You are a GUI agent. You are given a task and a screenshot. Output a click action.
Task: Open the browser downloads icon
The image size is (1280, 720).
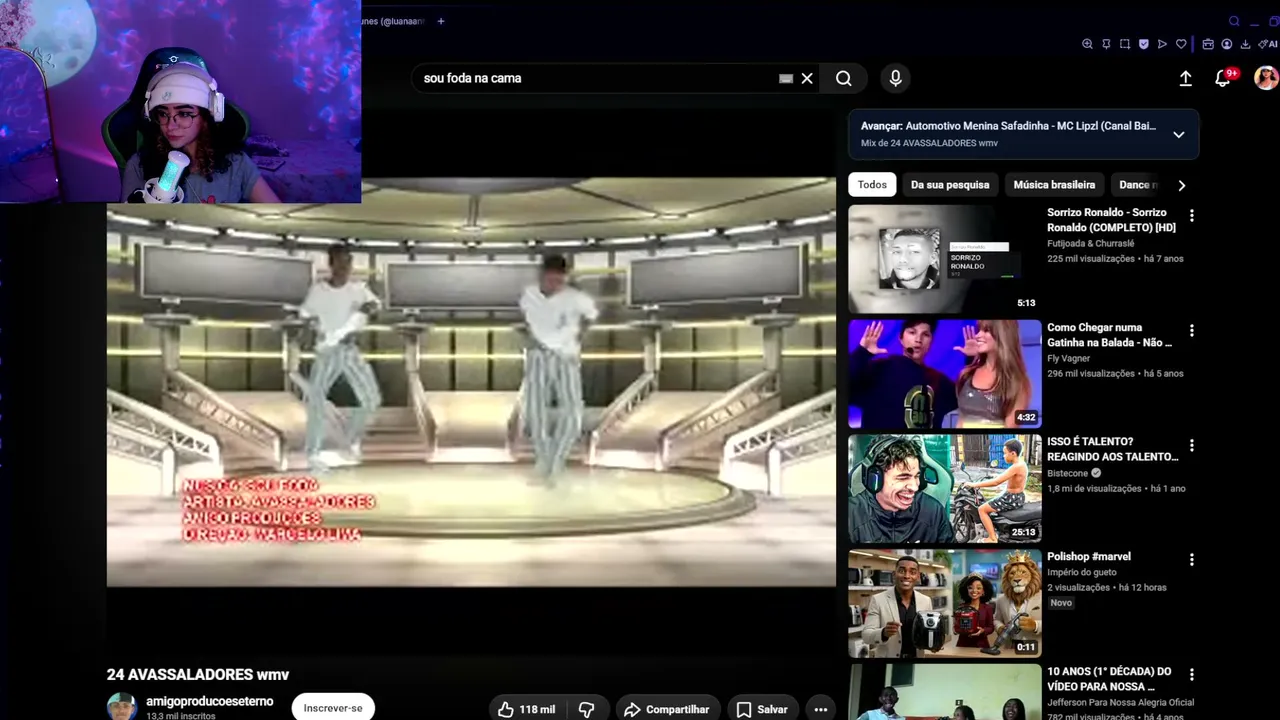point(1246,44)
